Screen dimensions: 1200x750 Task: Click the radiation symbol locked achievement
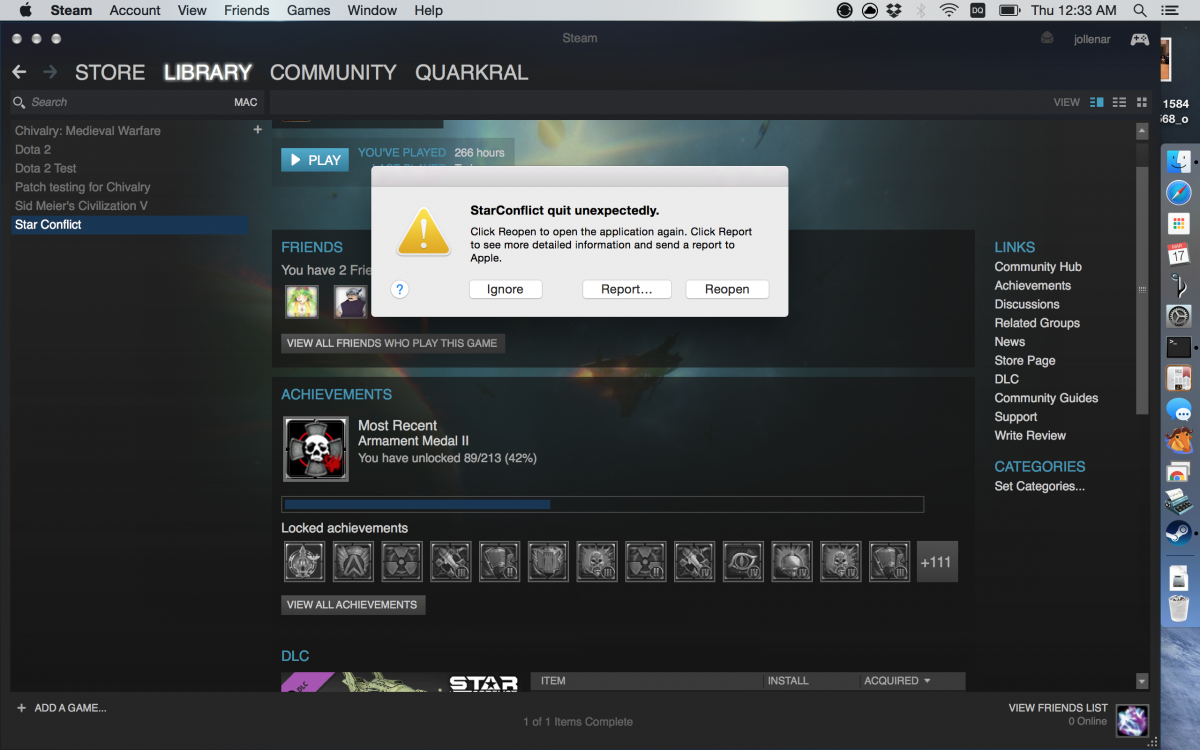click(x=402, y=562)
